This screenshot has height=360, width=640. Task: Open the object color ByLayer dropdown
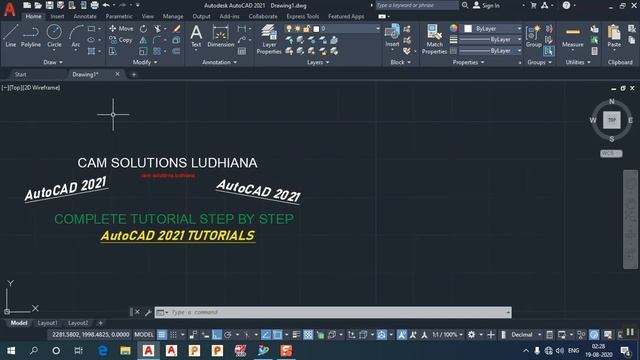pyautogui.click(x=519, y=29)
